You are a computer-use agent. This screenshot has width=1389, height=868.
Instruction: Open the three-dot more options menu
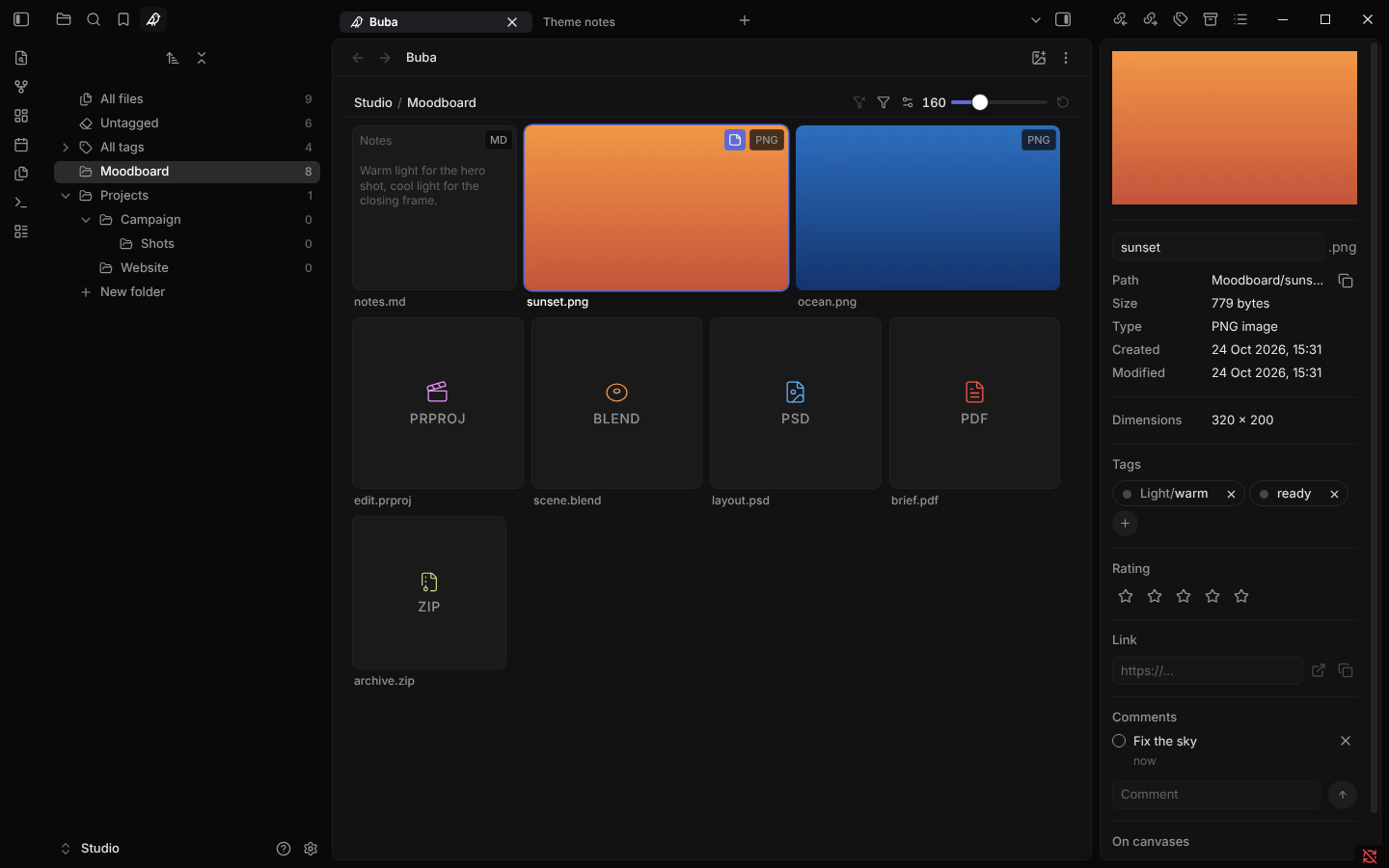pyautogui.click(x=1066, y=58)
